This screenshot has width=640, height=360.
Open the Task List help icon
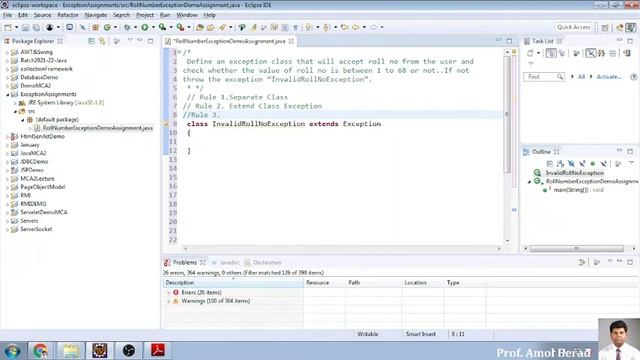[633, 77]
